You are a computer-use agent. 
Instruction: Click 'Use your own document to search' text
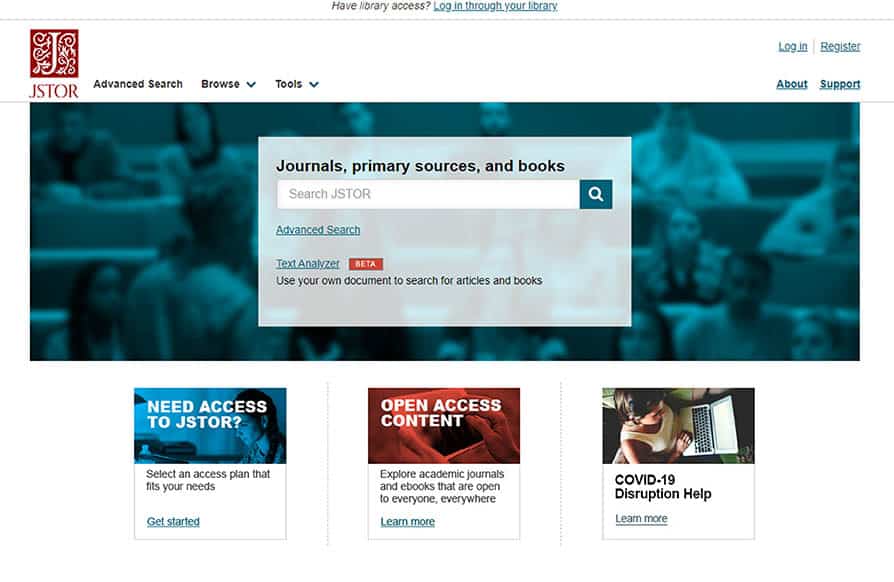(409, 280)
